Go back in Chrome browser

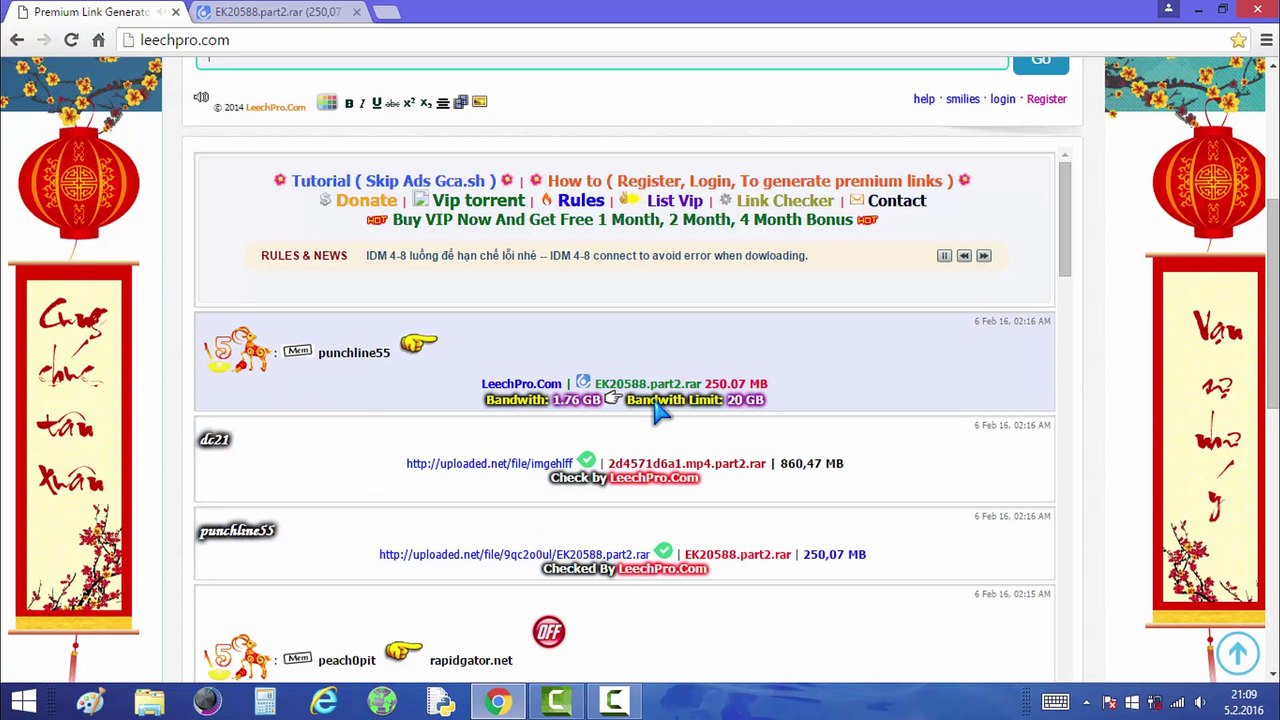[17, 40]
